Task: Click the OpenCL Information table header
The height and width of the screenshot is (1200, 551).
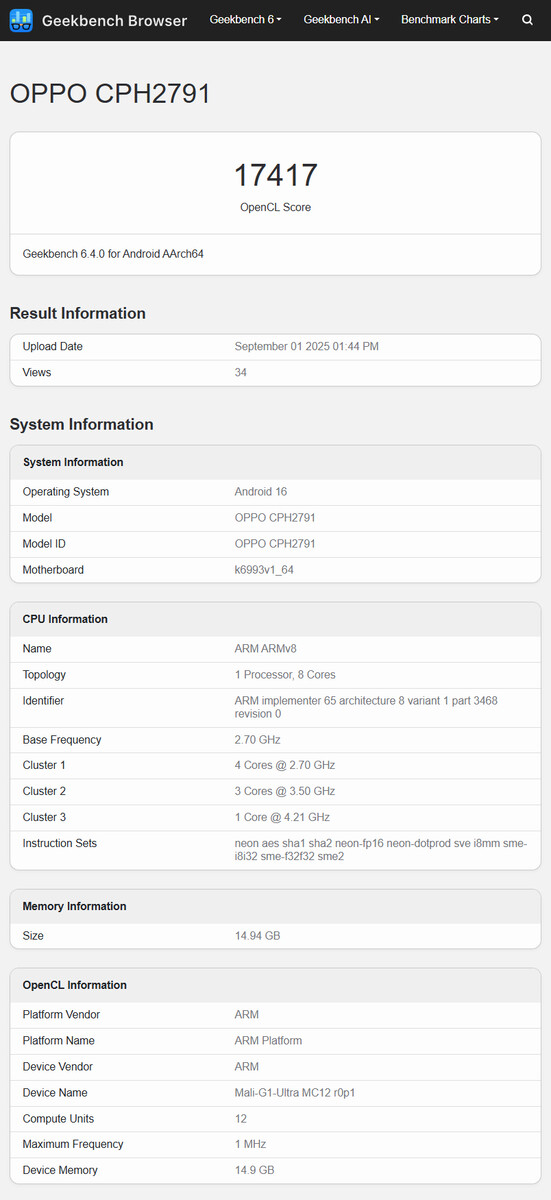Action: [x=275, y=985]
